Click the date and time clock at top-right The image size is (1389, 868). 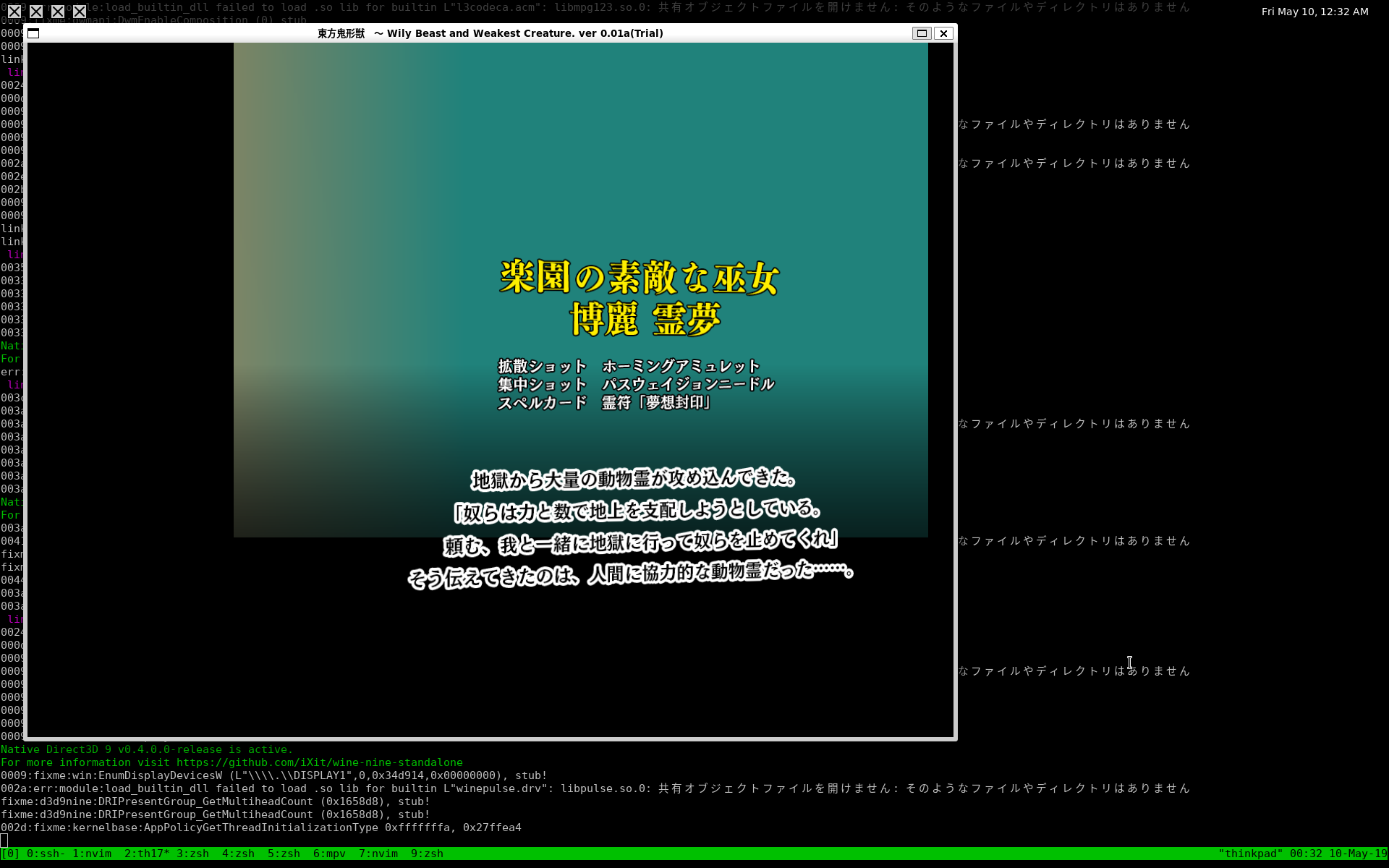1314,12
